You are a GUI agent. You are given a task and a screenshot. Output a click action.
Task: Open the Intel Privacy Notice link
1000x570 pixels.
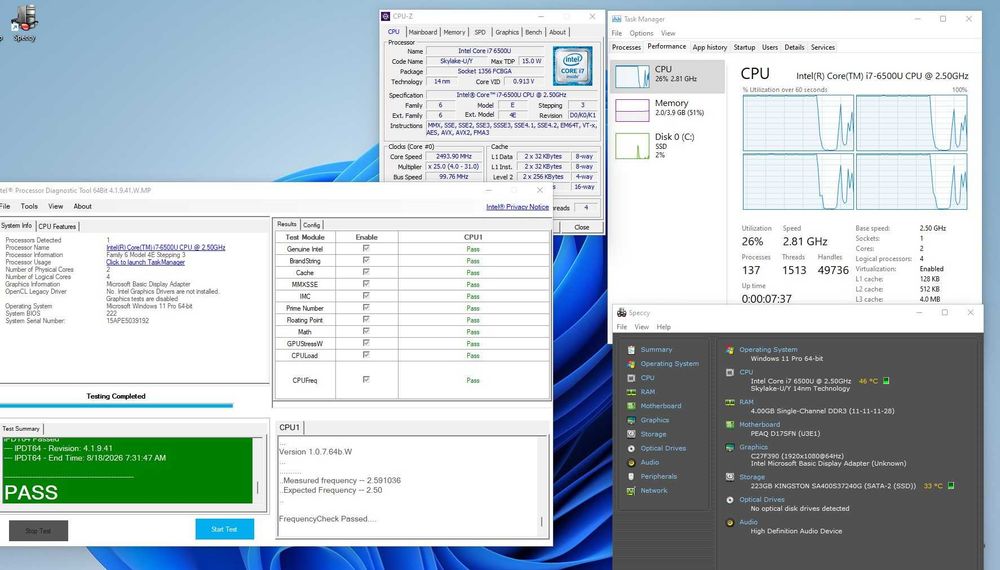[517, 207]
